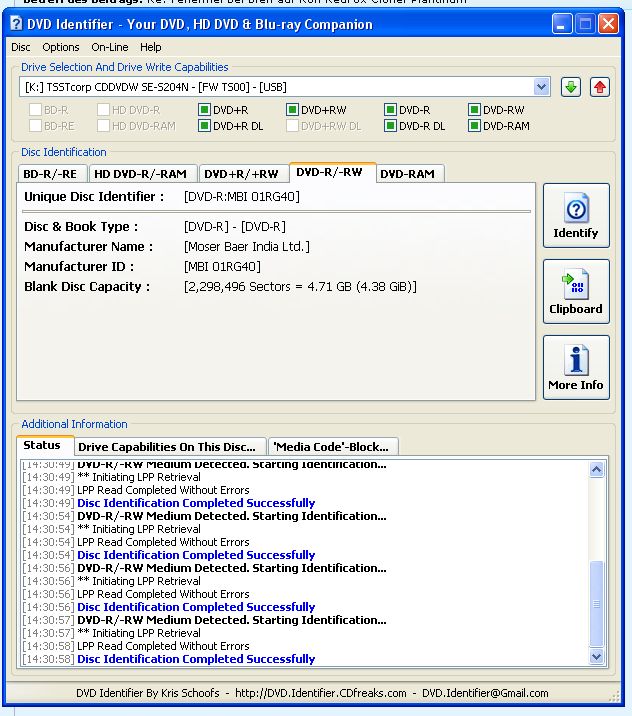Click the 14:30:56 LPP Read Completed line
This screenshot has height=716, width=632.
point(136,594)
